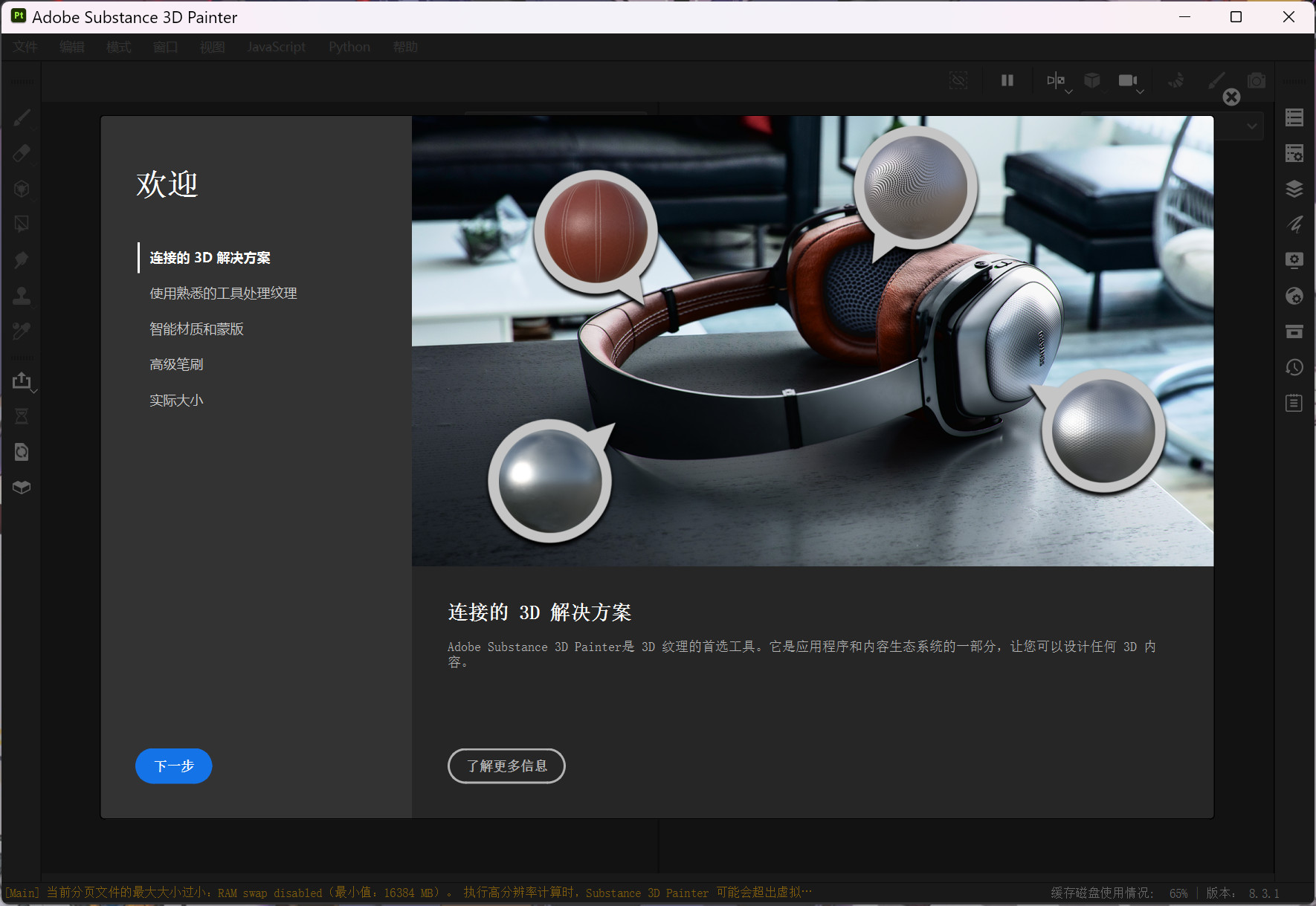The width and height of the screenshot is (1316, 906).
Task: Open the 模式 menu
Action: click(119, 47)
